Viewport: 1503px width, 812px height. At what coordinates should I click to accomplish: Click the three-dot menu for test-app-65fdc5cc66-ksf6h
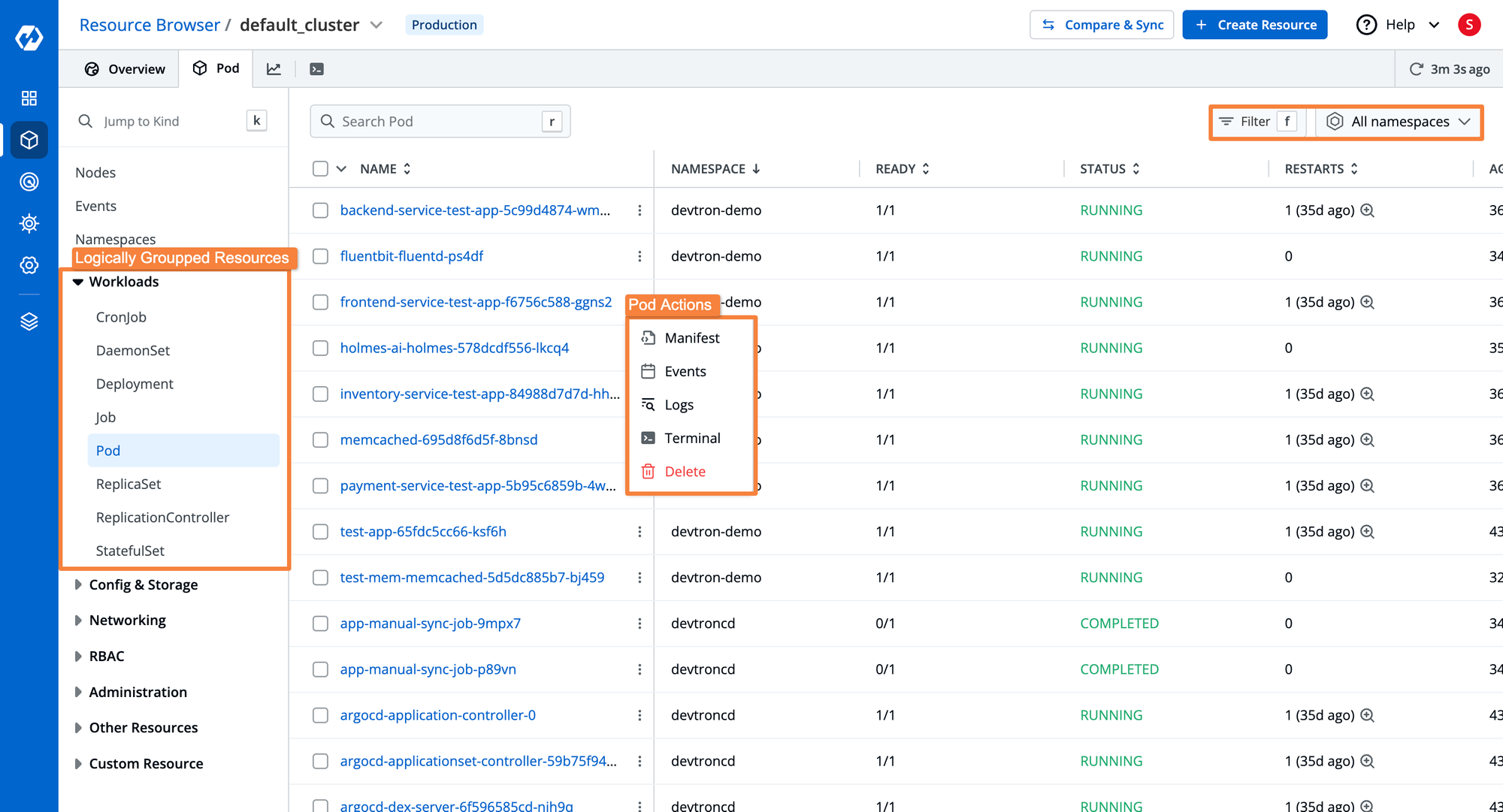pos(641,531)
